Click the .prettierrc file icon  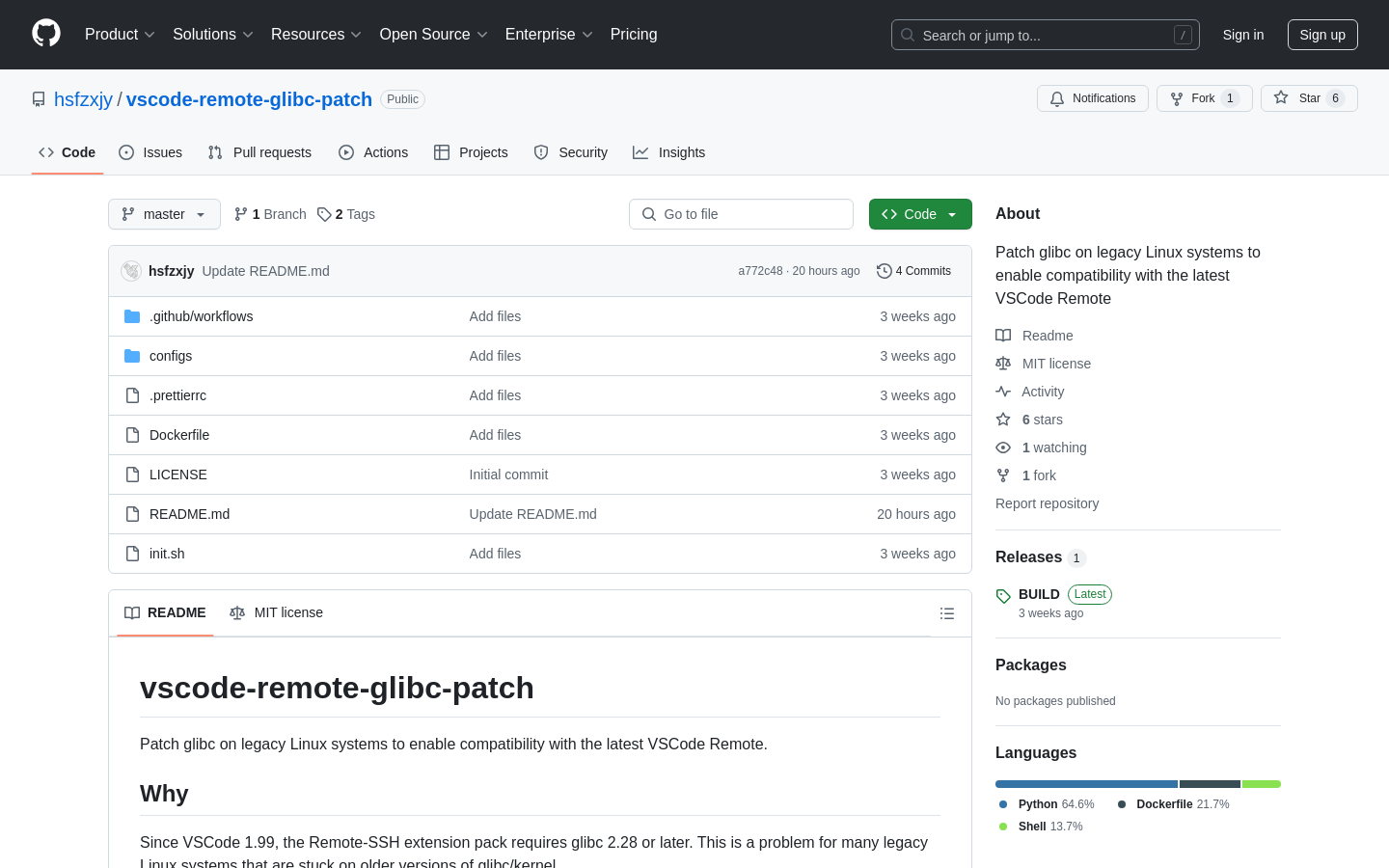tap(132, 395)
